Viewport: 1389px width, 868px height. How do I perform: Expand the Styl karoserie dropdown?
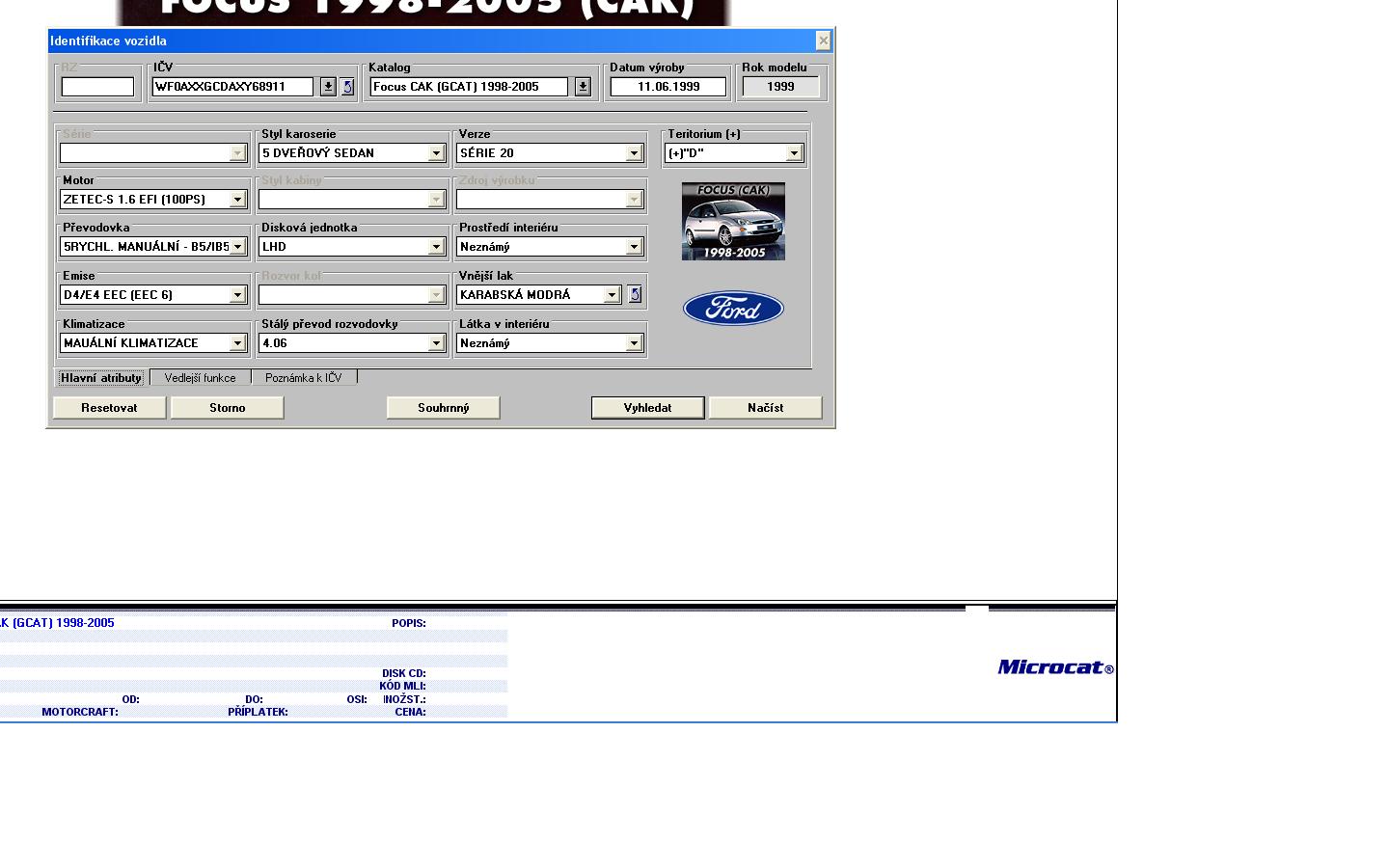point(436,153)
